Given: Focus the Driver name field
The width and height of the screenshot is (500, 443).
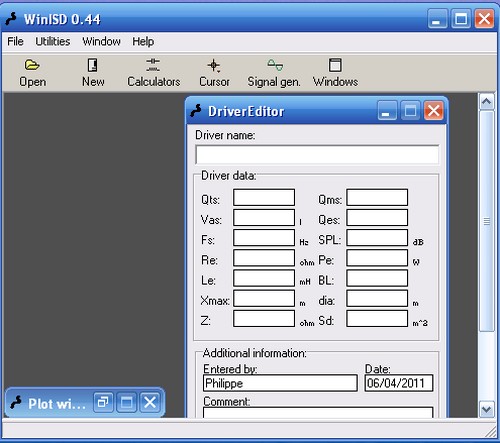Looking at the screenshot, I should click(x=317, y=154).
